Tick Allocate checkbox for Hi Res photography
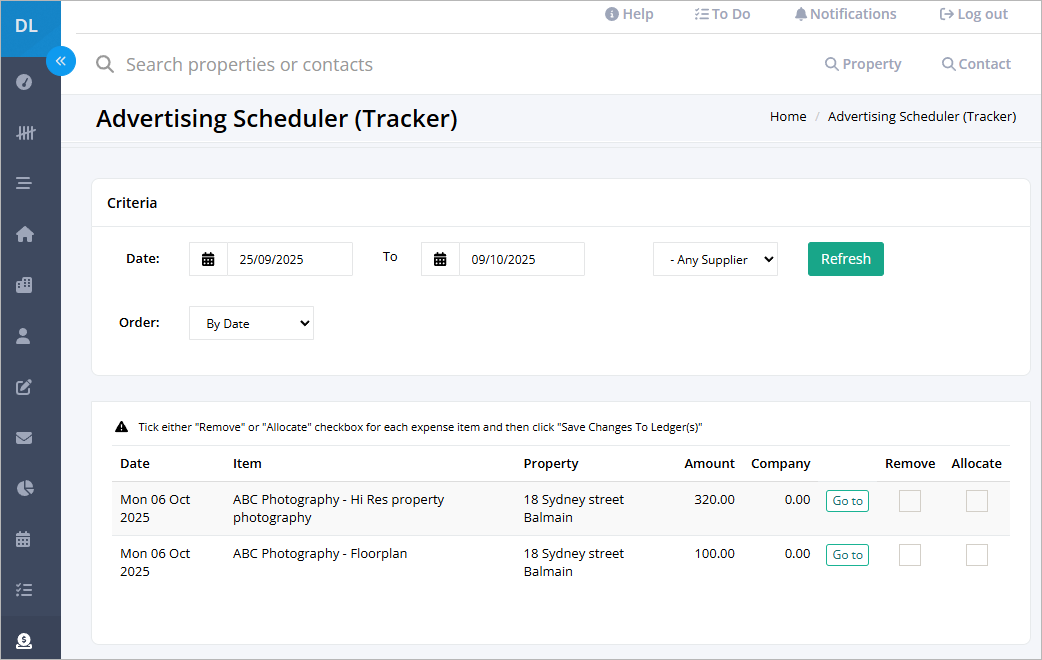The width and height of the screenshot is (1042, 660). coord(977,500)
